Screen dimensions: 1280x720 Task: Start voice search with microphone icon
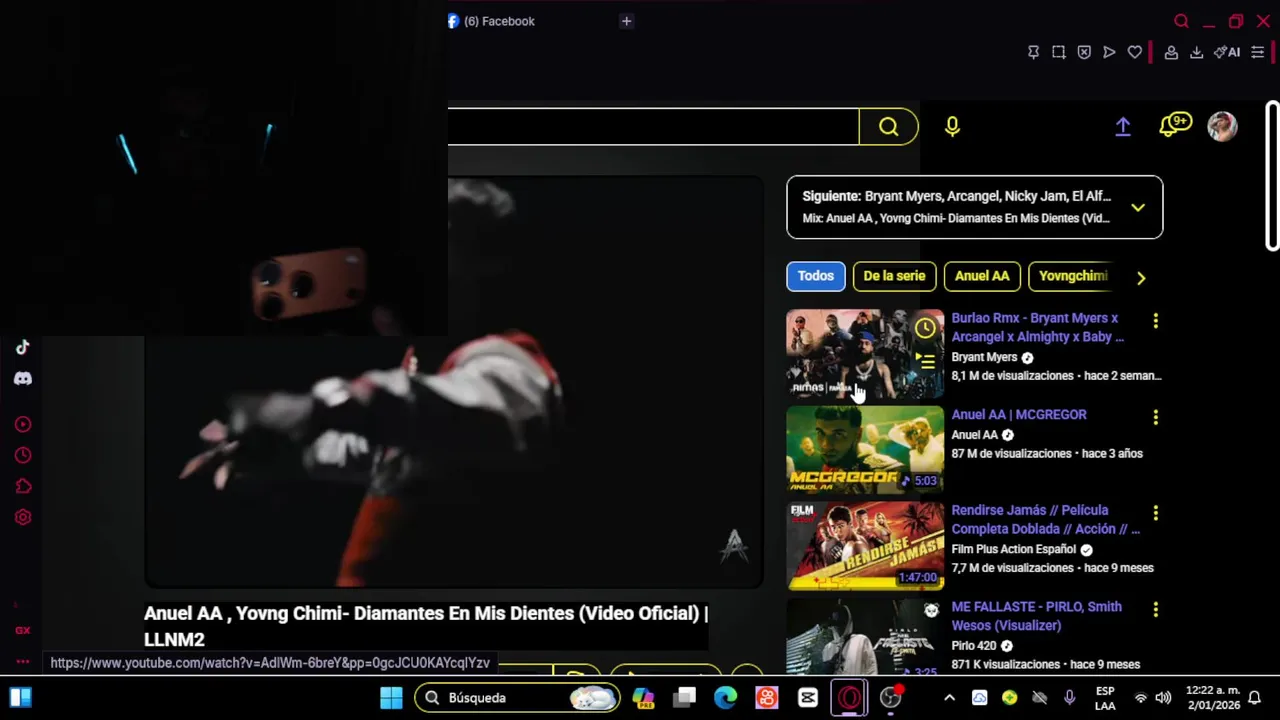click(x=952, y=126)
